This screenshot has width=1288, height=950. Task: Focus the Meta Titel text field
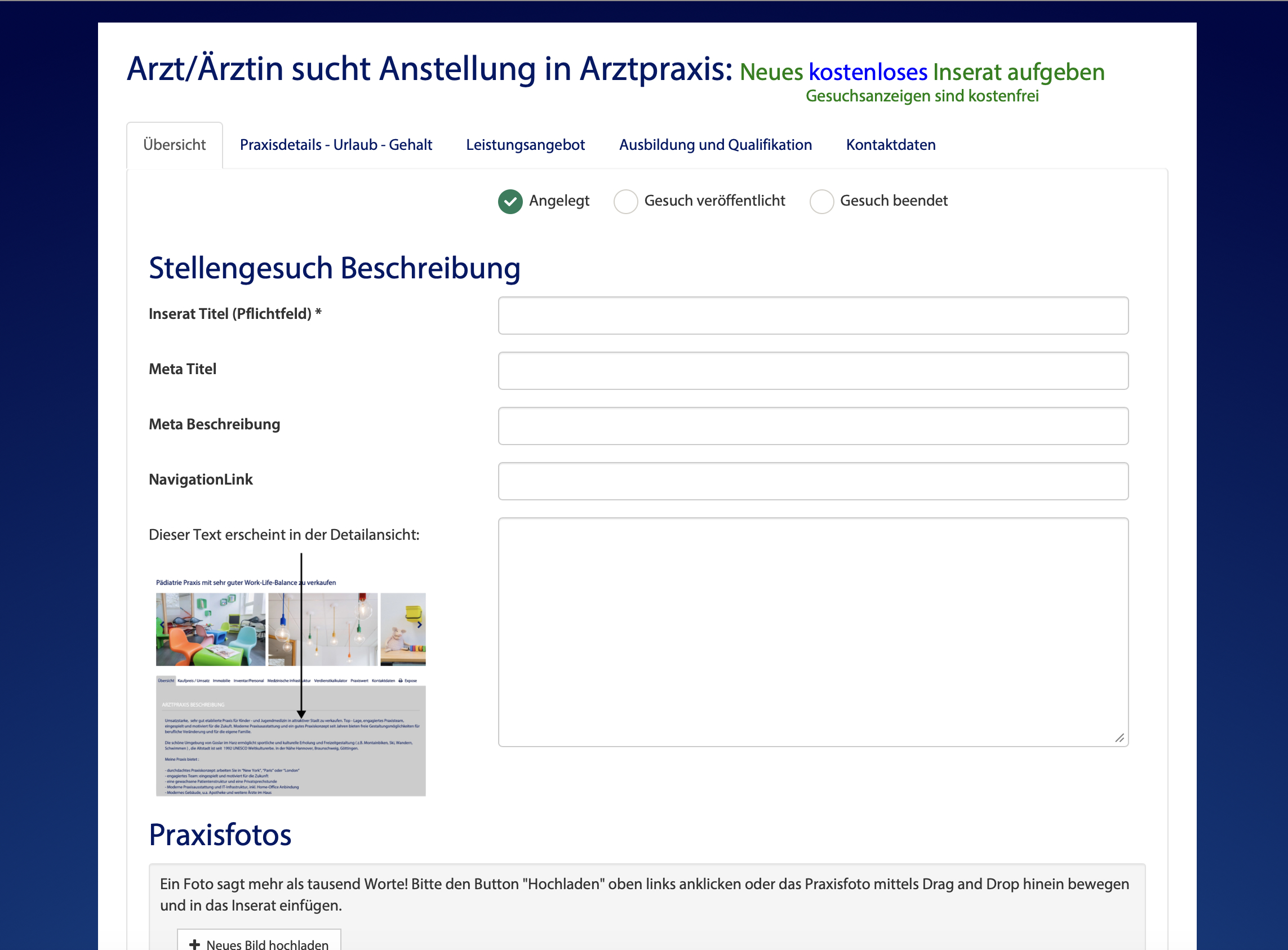click(812, 370)
